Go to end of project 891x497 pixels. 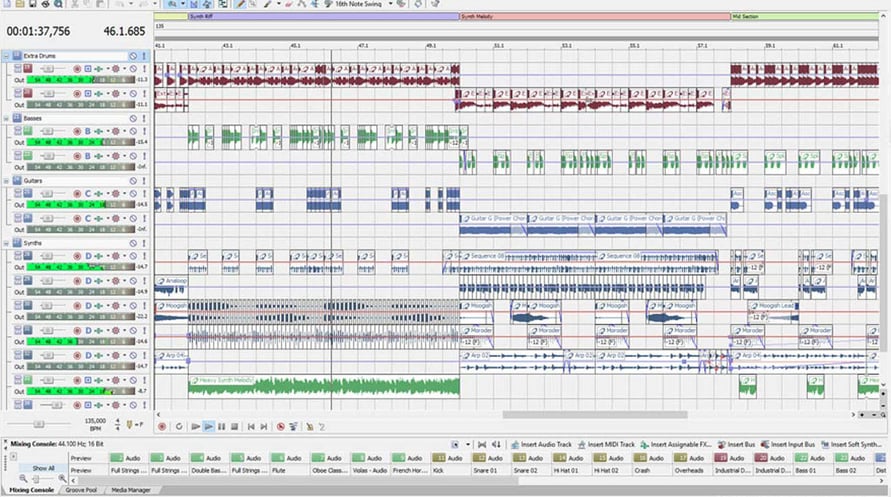tap(264, 427)
